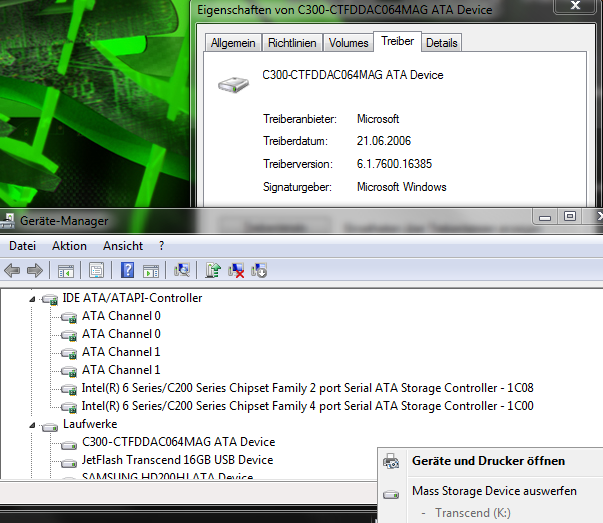Click the C300-CTFDDAC064MAG tree device icon

click(x=69, y=445)
